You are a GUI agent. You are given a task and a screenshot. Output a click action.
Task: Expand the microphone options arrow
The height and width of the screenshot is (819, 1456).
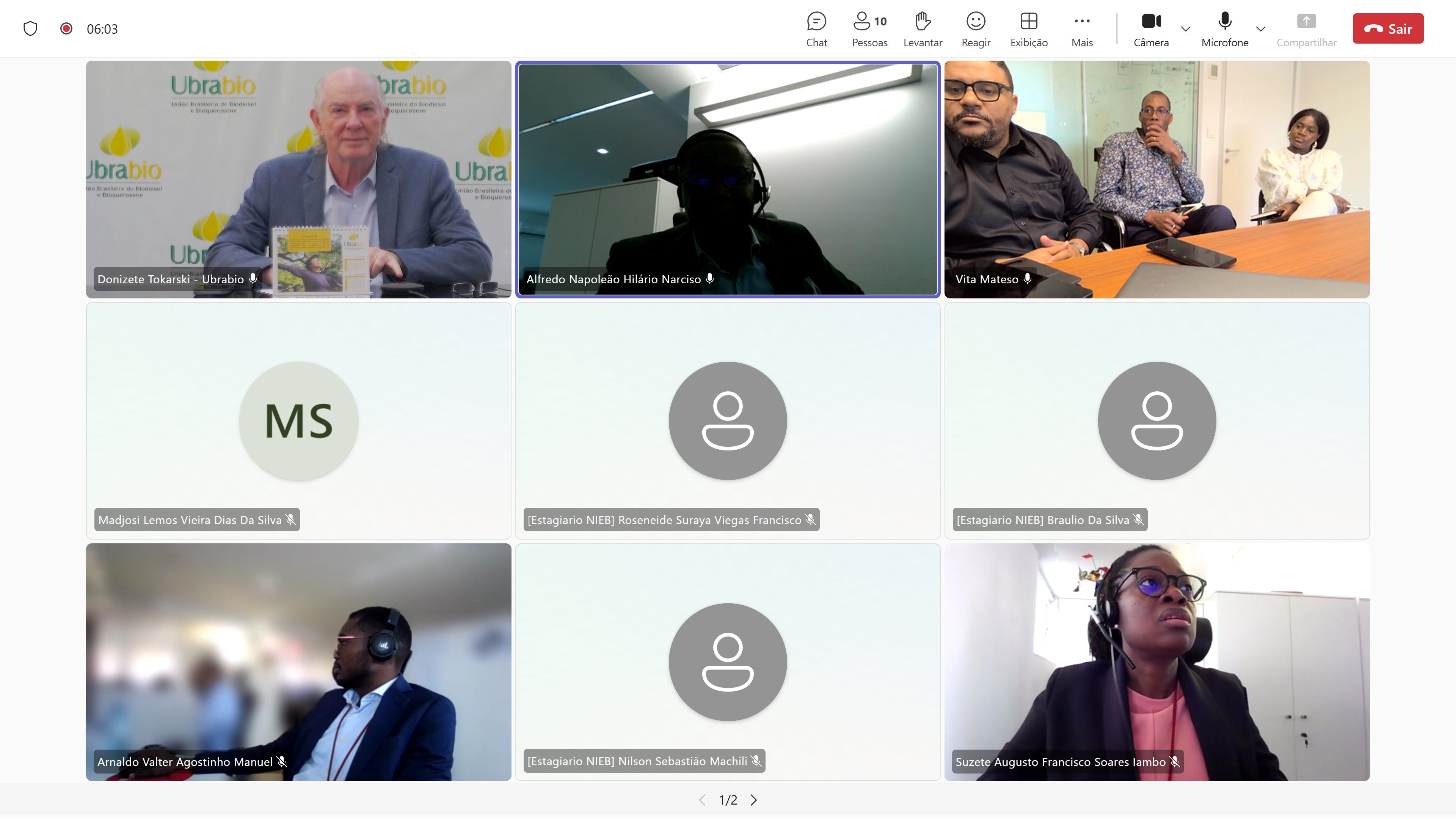point(1260,29)
